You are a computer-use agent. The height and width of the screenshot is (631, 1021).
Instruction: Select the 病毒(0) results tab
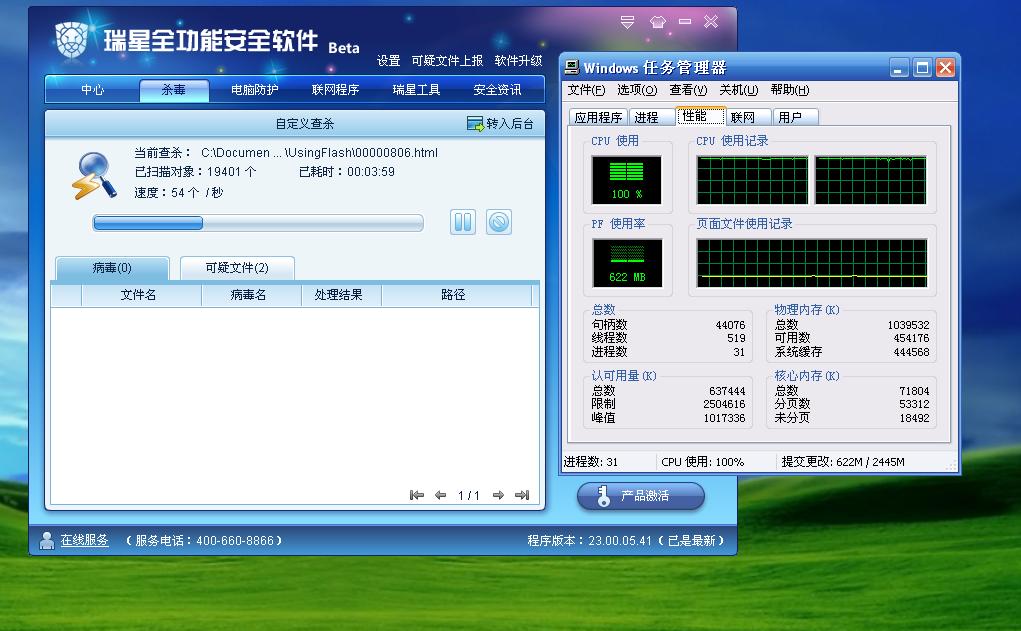point(112,268)
